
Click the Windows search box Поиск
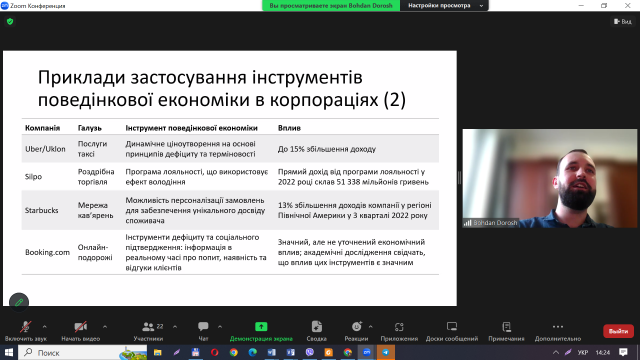tap(83, 353)
